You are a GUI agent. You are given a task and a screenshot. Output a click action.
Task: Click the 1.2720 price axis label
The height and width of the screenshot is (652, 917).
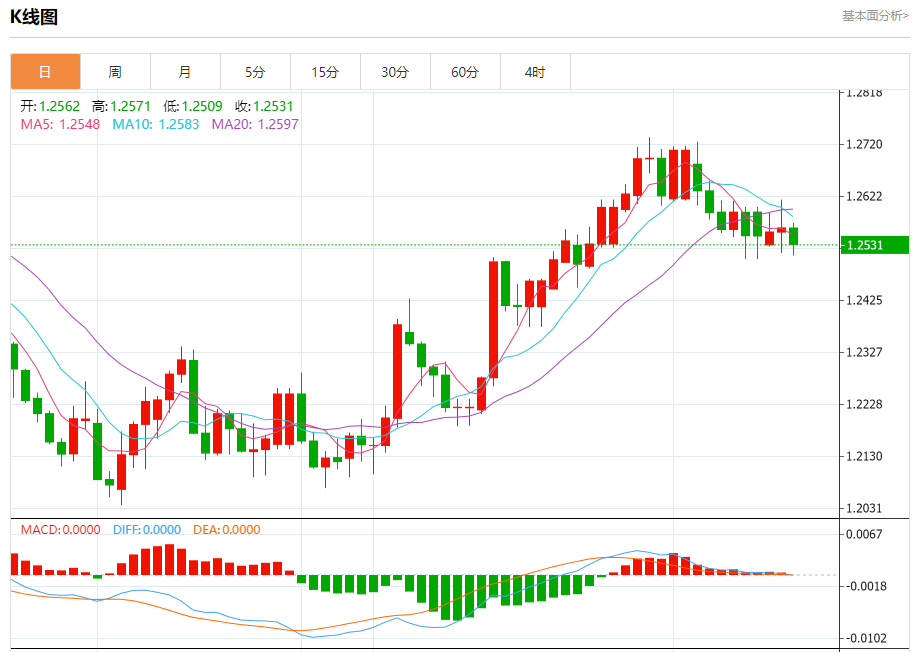pos(864,144)
